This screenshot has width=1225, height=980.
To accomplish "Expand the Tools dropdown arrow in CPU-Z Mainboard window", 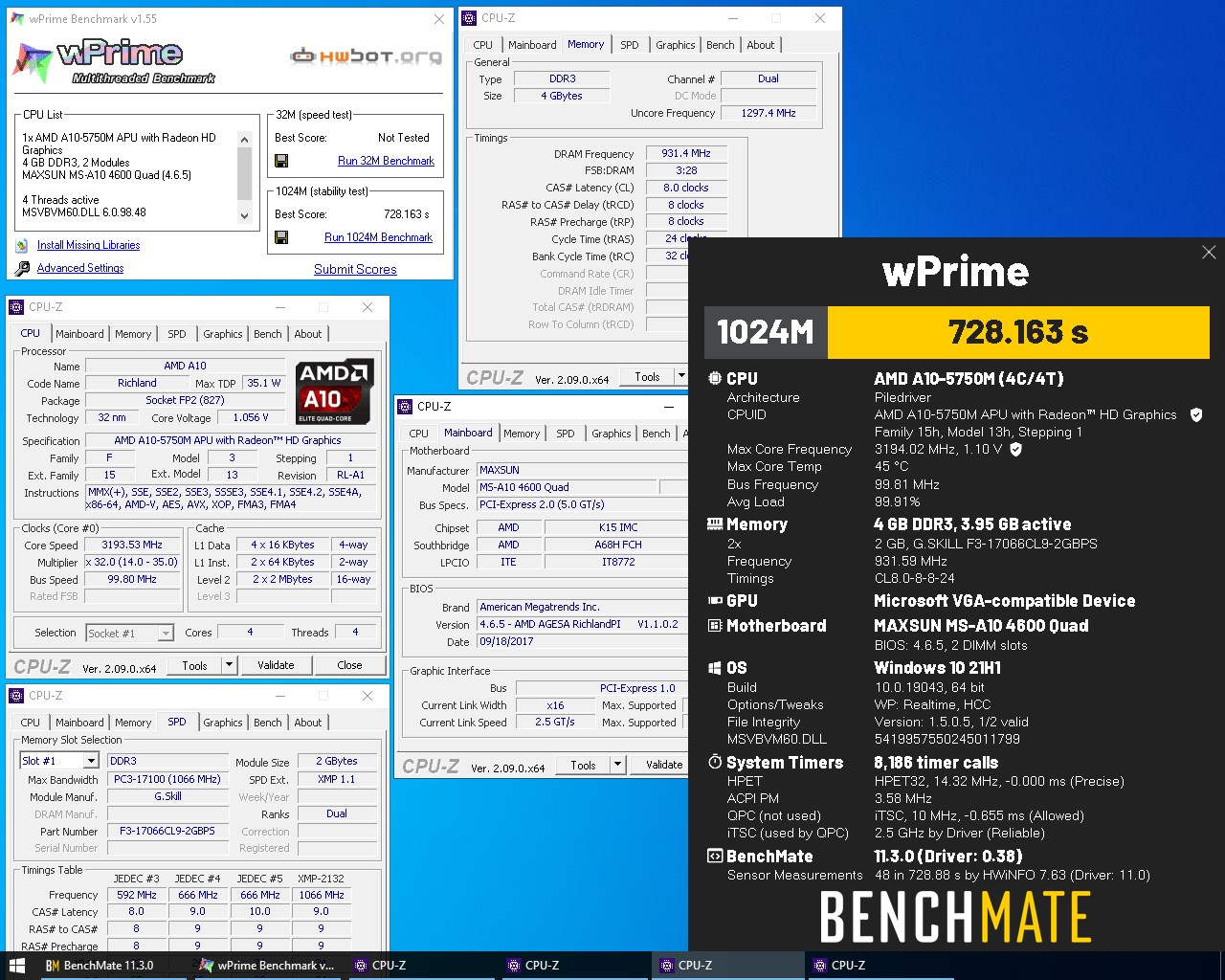I will 617,765.
